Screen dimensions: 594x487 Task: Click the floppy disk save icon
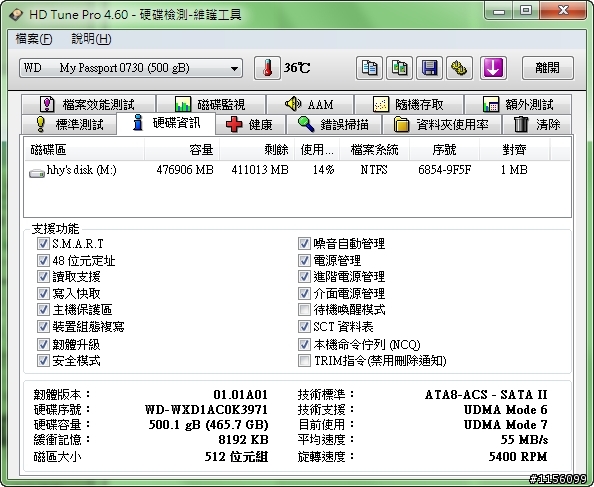(429, 68)
